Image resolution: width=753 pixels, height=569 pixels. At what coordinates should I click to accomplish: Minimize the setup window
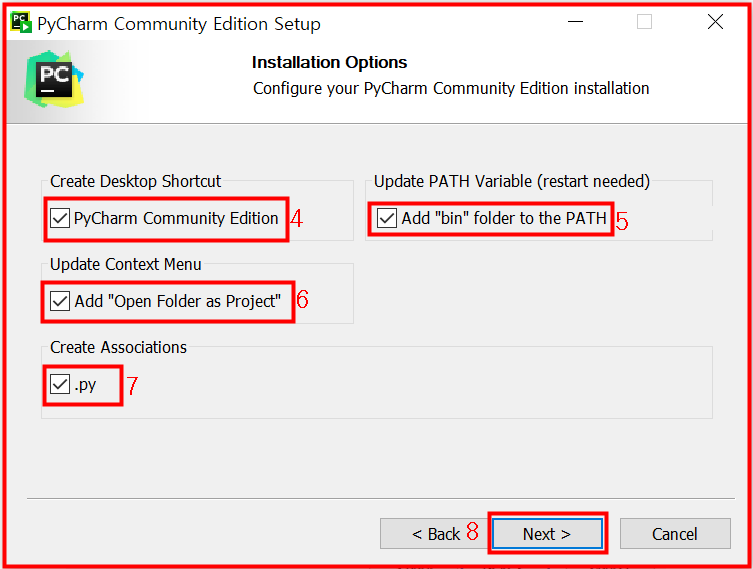(575, 22)
